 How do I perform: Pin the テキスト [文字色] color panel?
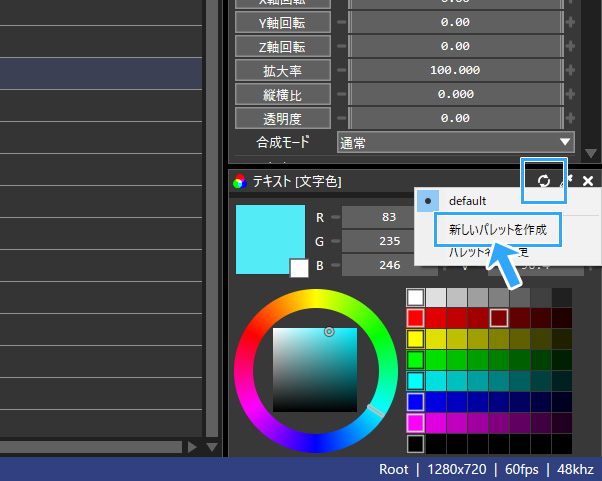pyautogui.click(x=566, y=181)
